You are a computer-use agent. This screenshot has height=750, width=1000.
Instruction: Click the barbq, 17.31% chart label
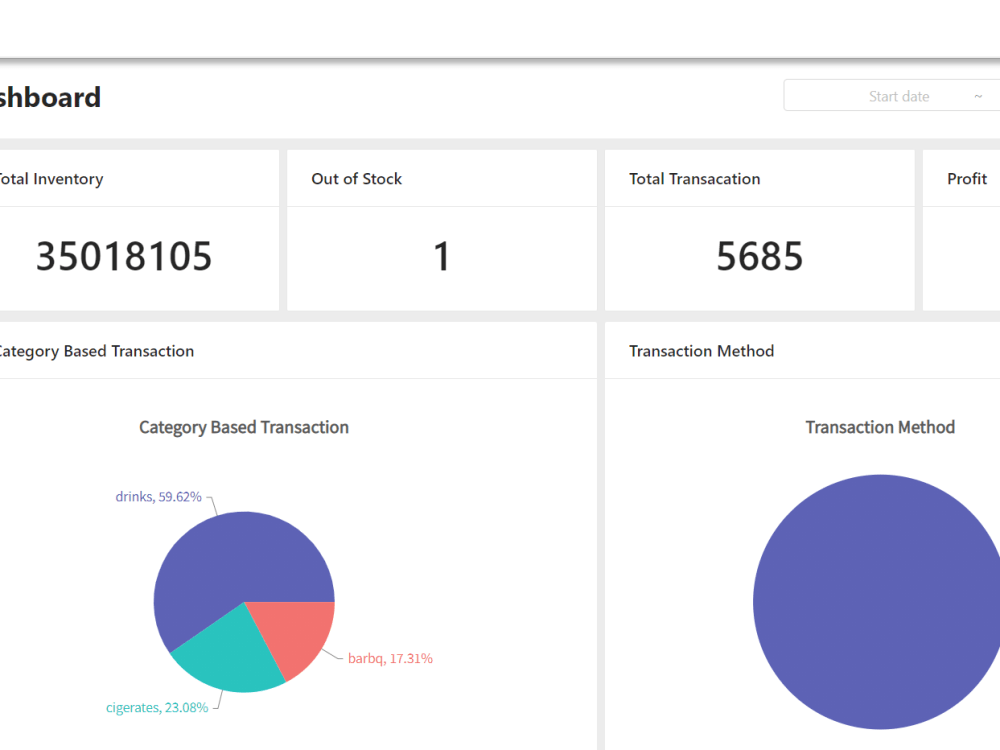pos(390,658)
